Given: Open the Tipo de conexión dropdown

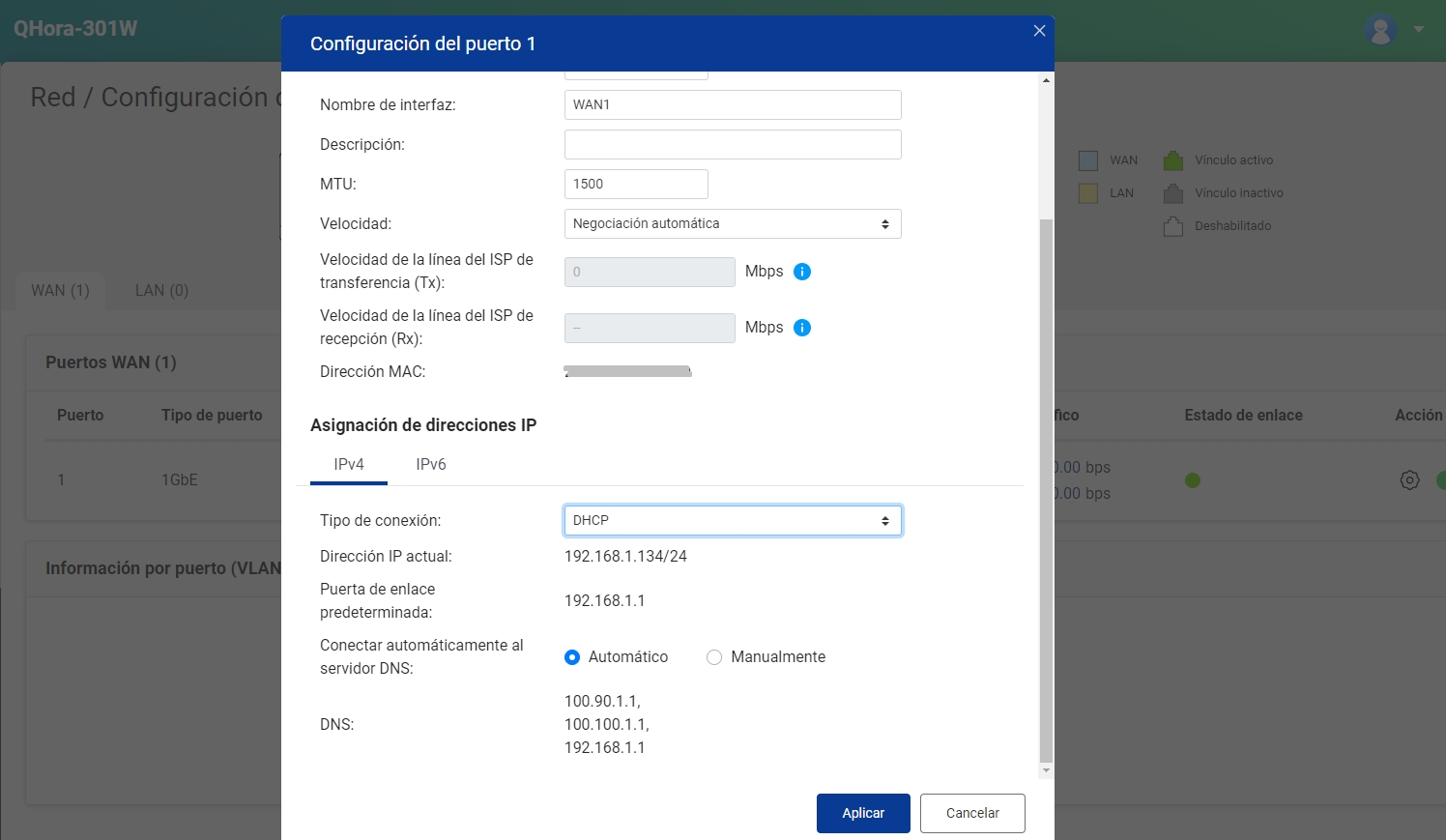Looking at the screenshot, I should pos(733,521).
